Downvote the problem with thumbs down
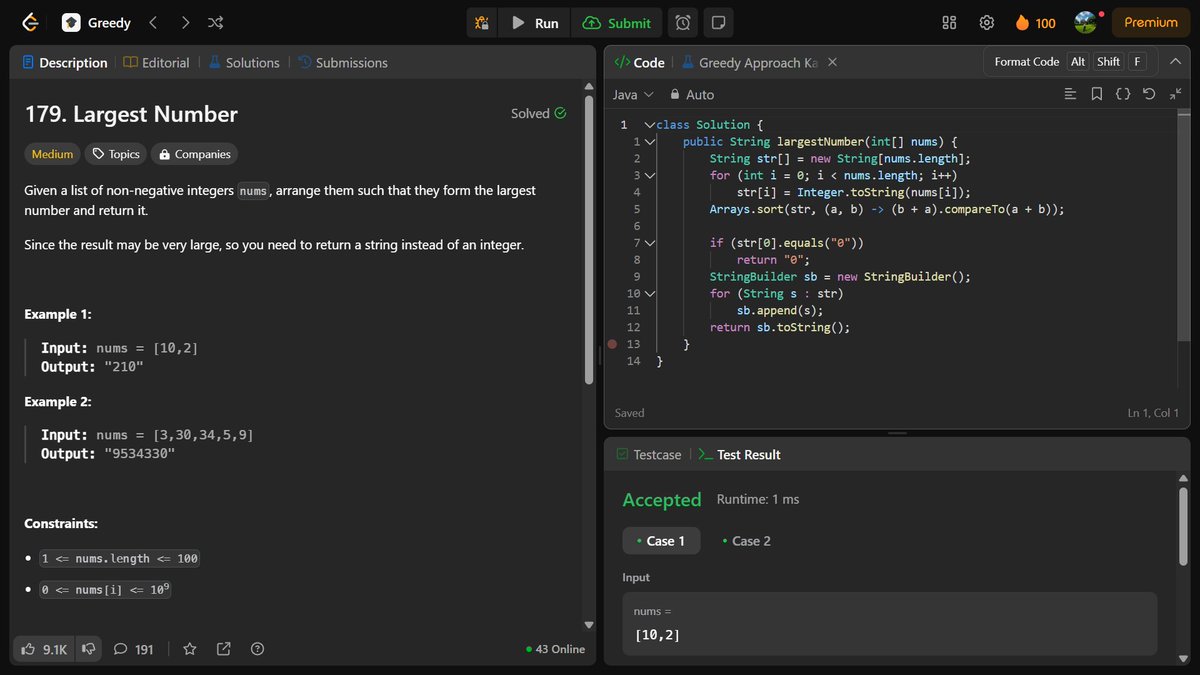The image size is (1200, 675). point(88,649)
